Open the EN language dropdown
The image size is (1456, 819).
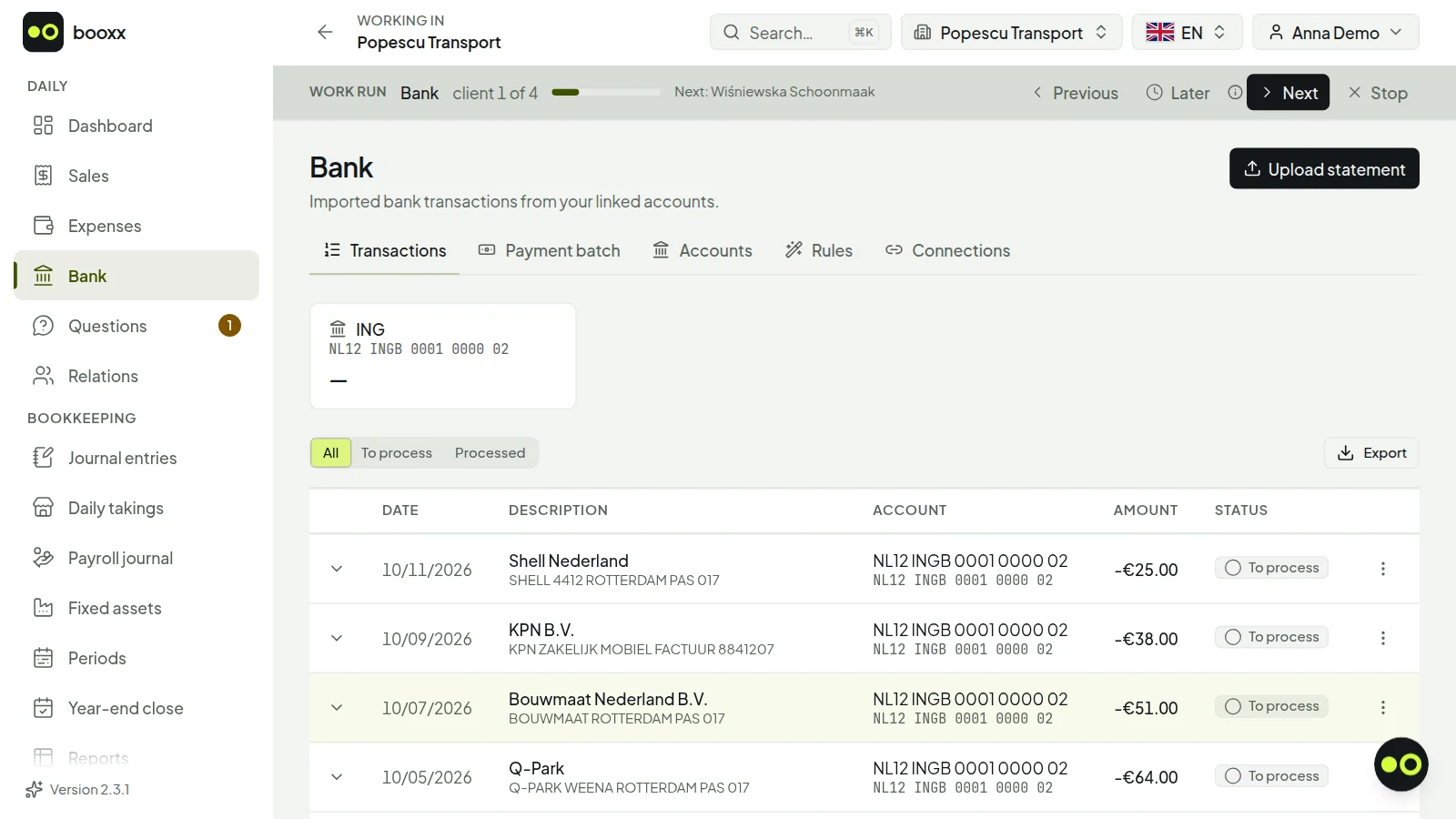pos(1187,32)
